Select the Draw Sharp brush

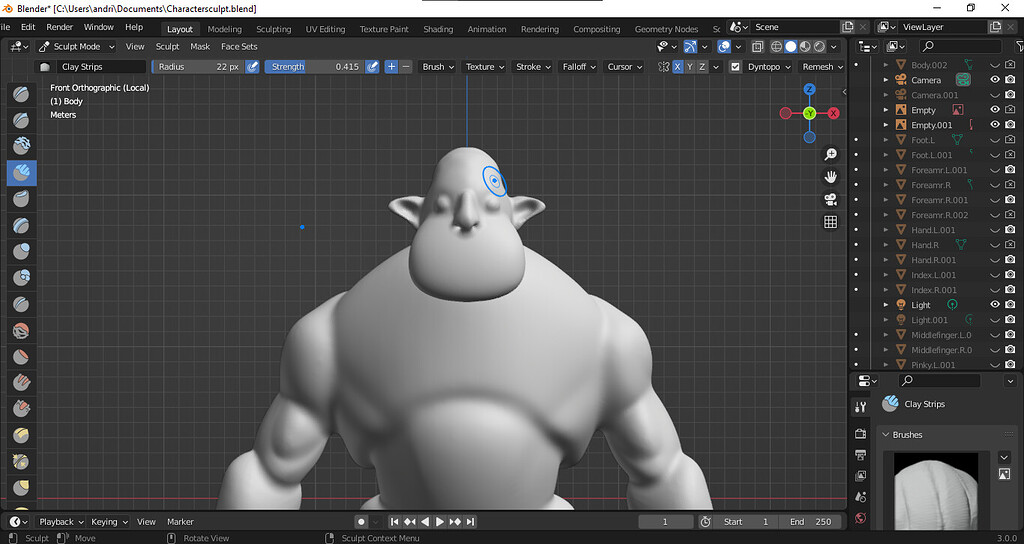click(21, 120)
